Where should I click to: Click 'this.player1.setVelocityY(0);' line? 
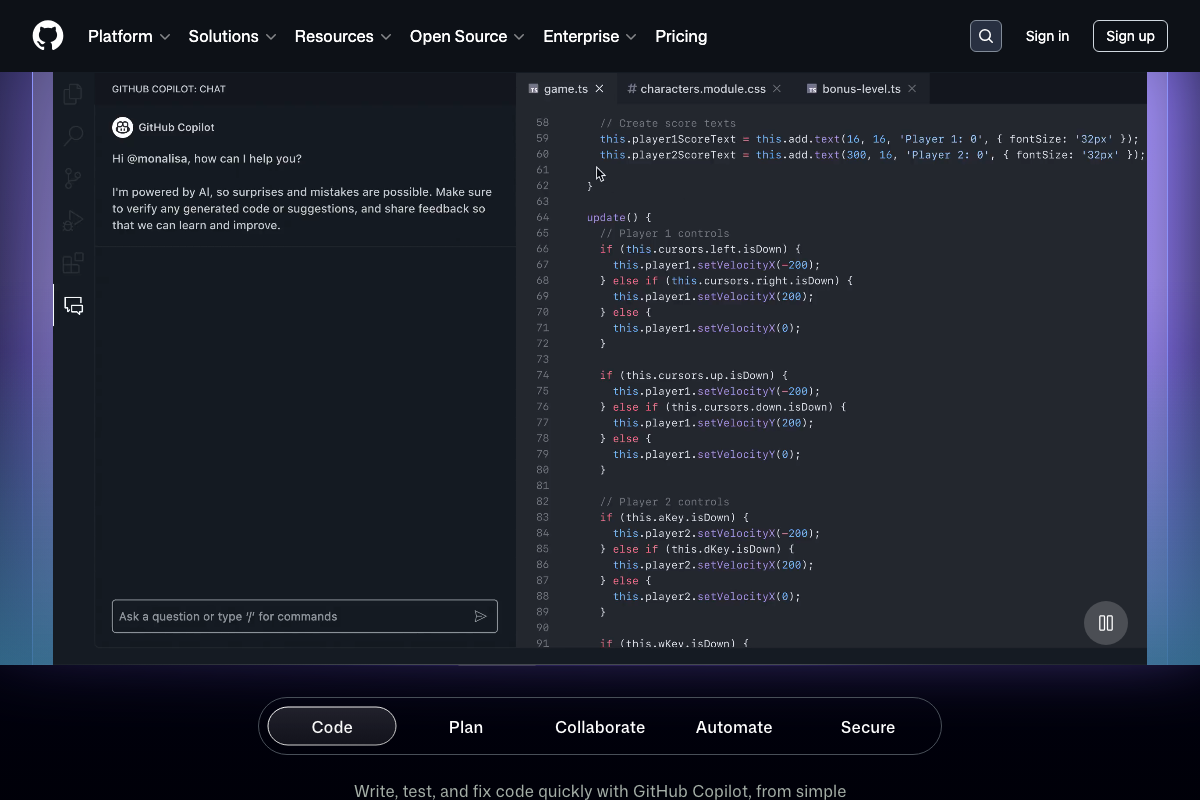tap(707, 455)
